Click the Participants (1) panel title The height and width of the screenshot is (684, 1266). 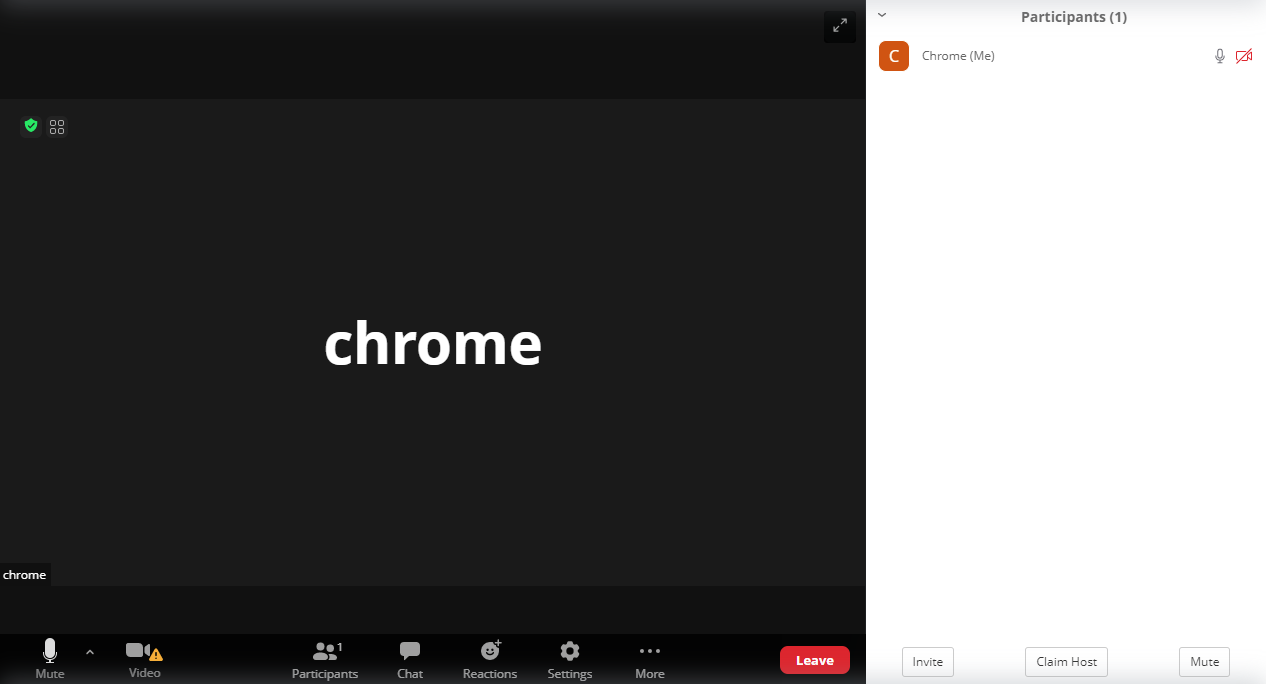point(1074,17)
